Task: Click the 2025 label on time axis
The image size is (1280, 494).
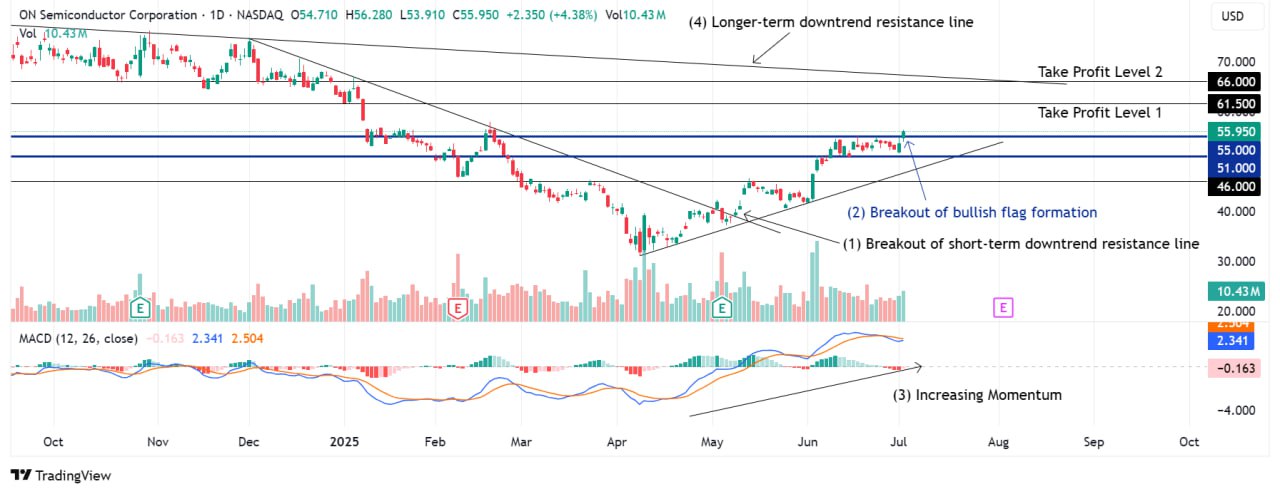Action: 343,441
